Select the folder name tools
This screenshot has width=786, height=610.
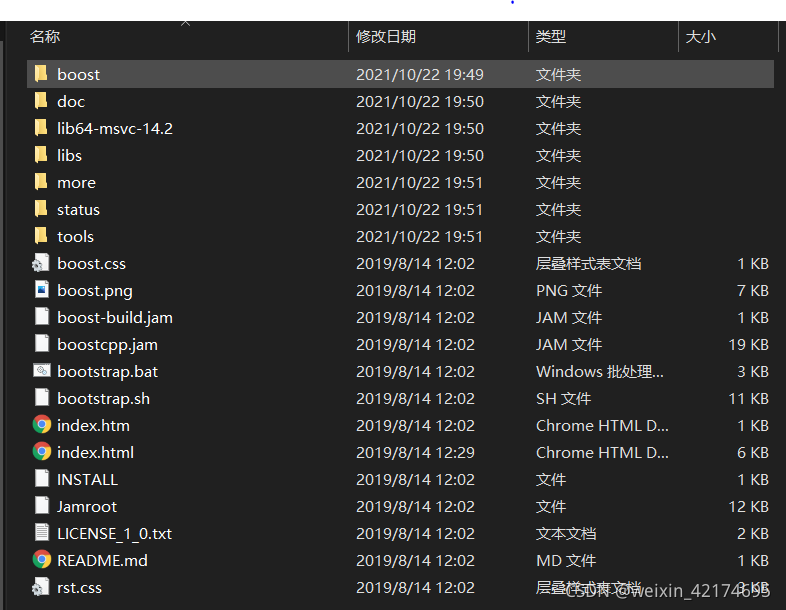75,237
